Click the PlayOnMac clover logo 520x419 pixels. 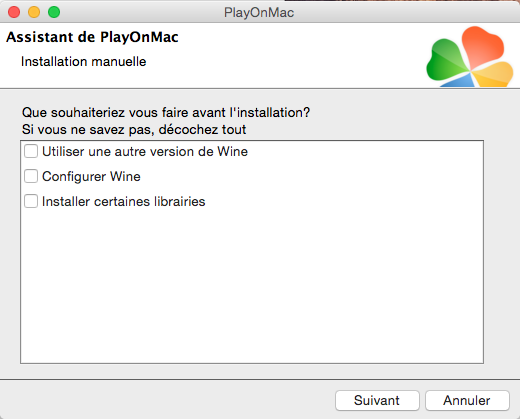tap(470, 57)
